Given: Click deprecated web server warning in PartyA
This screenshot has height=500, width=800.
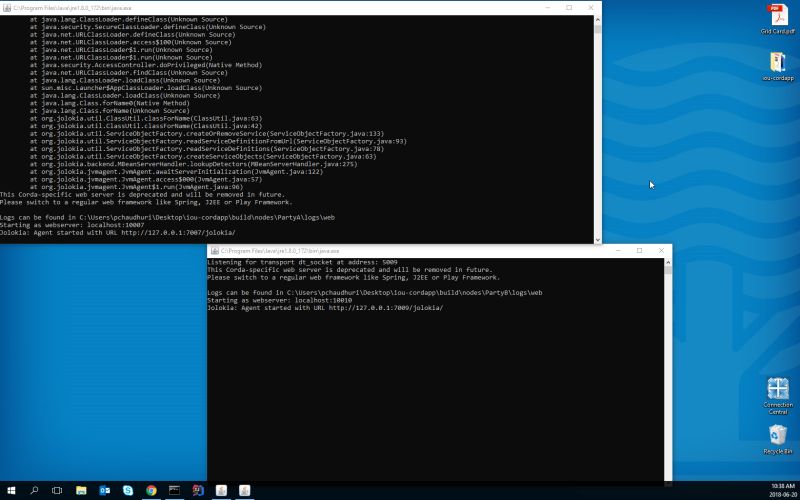Looking at the screenshot, I should tap(142, 195).
